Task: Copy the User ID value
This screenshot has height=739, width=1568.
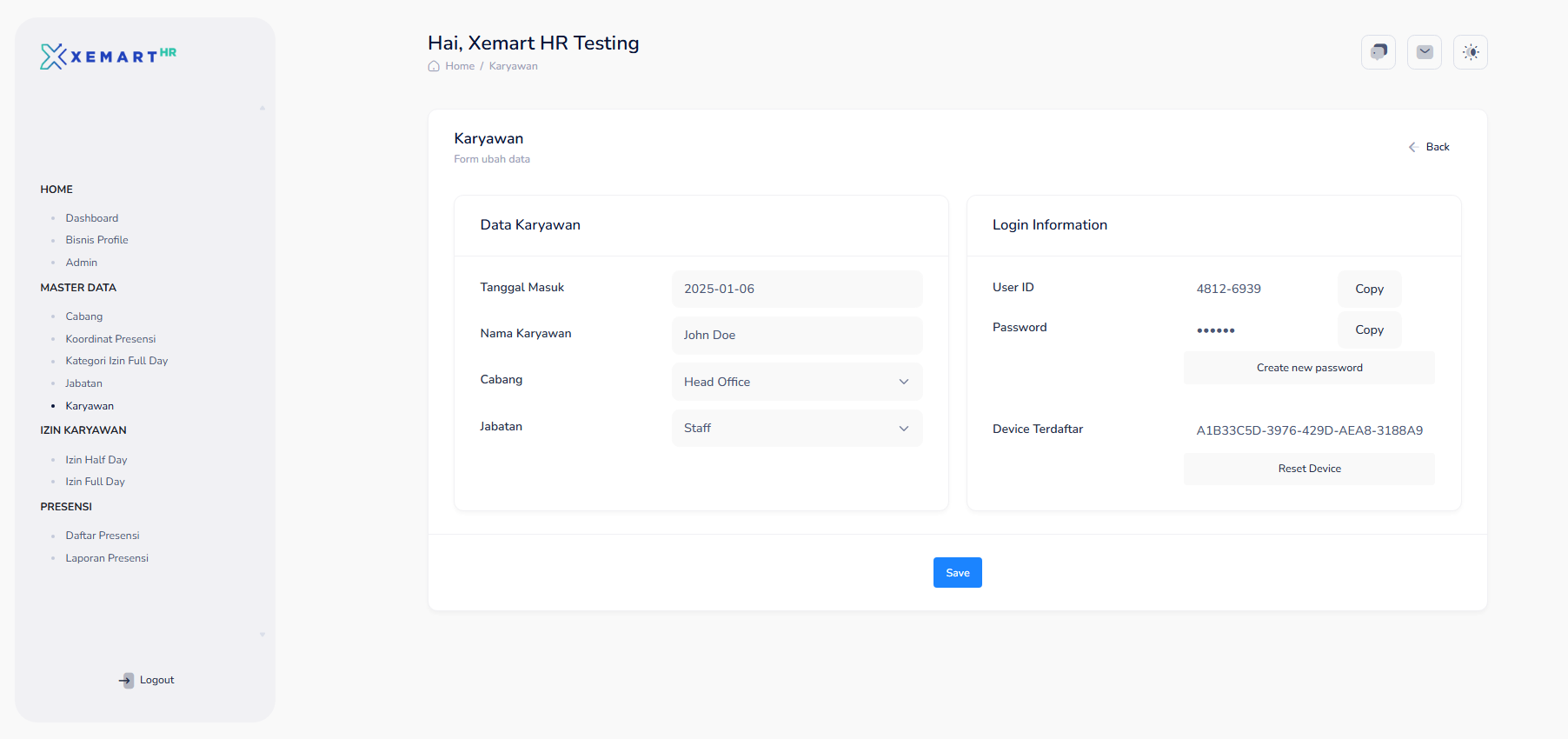Action: coord(1369,289)
